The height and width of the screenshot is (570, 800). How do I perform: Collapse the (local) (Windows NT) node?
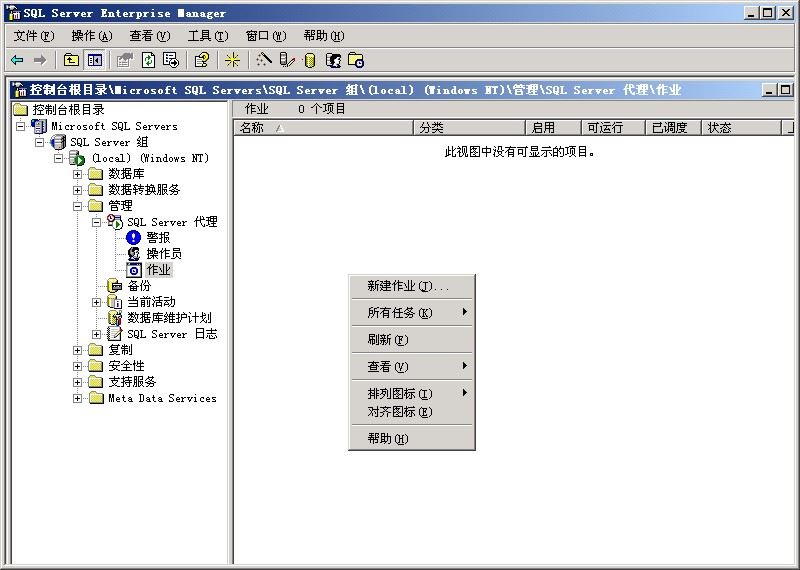[59, 158]
